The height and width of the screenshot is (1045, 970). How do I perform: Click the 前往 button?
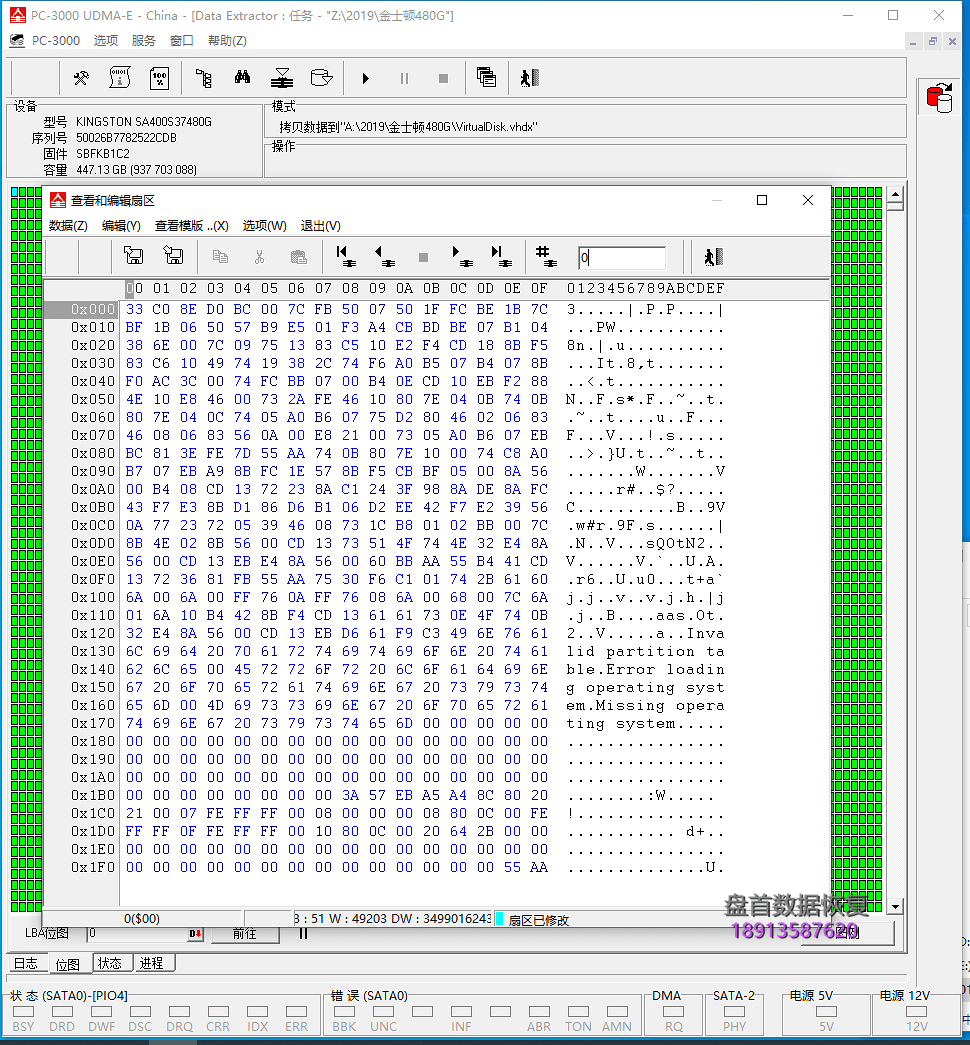click(245, 934)
